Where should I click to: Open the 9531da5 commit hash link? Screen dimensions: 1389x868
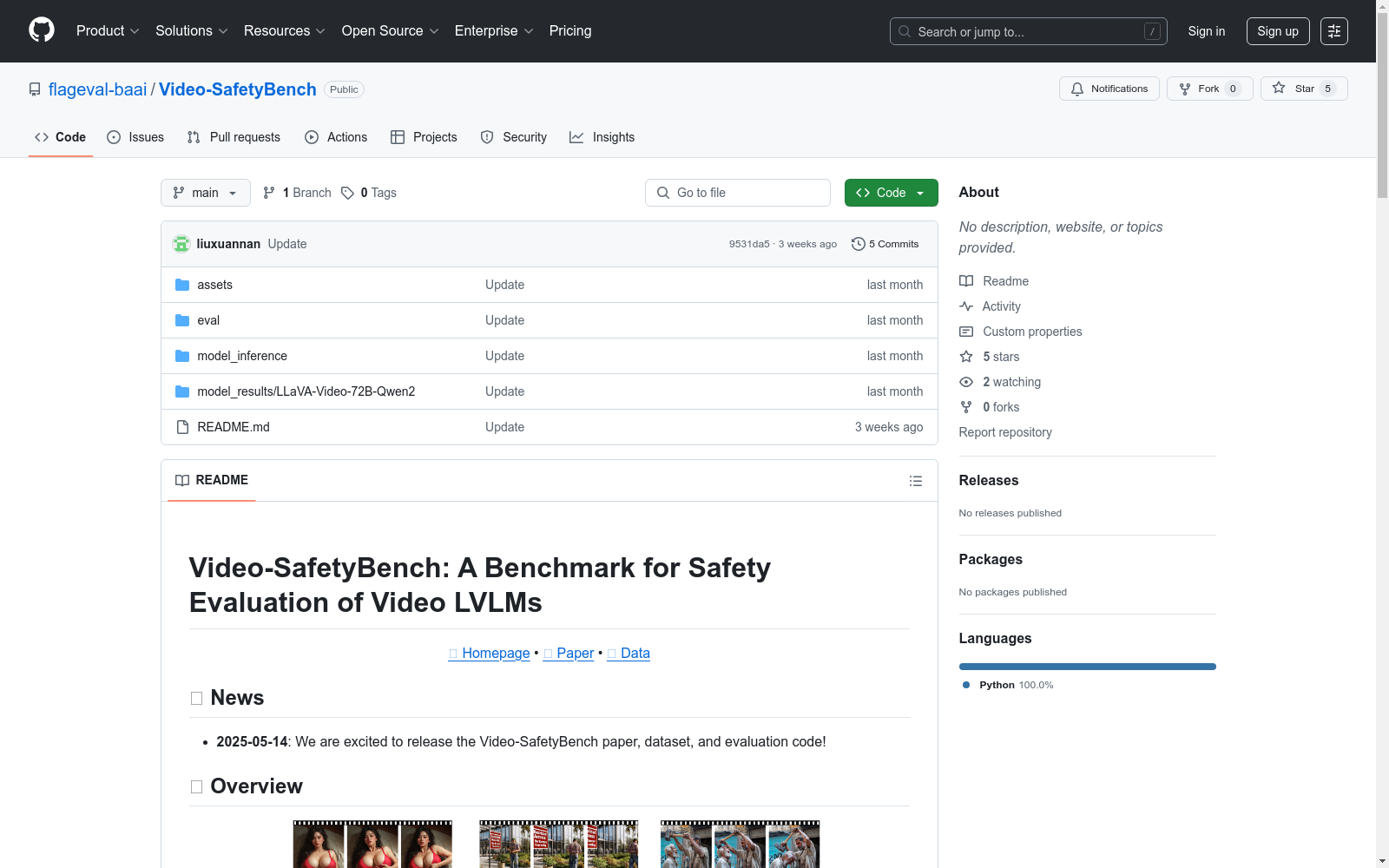click(749, 244)
